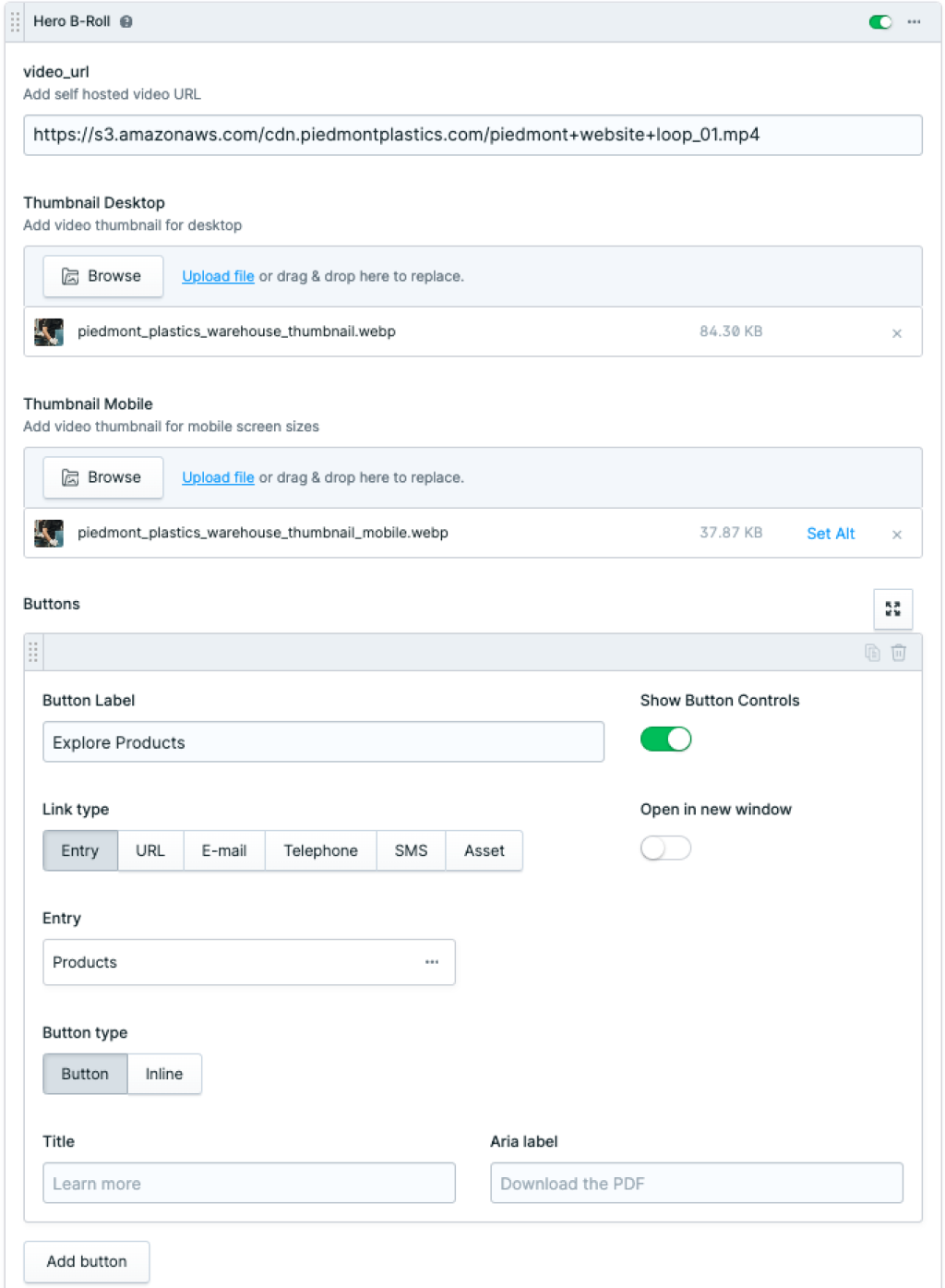Disable the Hero B-Roll block toggle

880,21
